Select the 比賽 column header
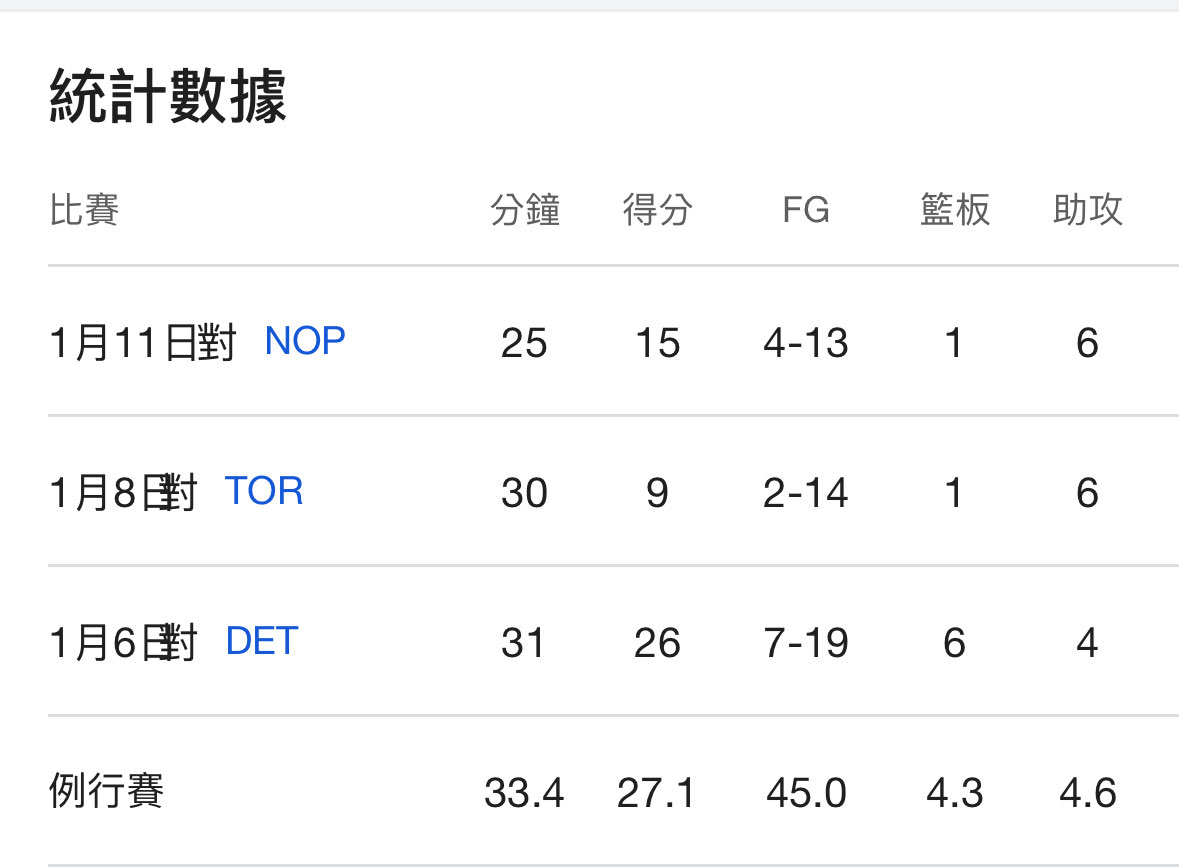1179x868 pixels. pyautogui.click(x=84, y=211)
